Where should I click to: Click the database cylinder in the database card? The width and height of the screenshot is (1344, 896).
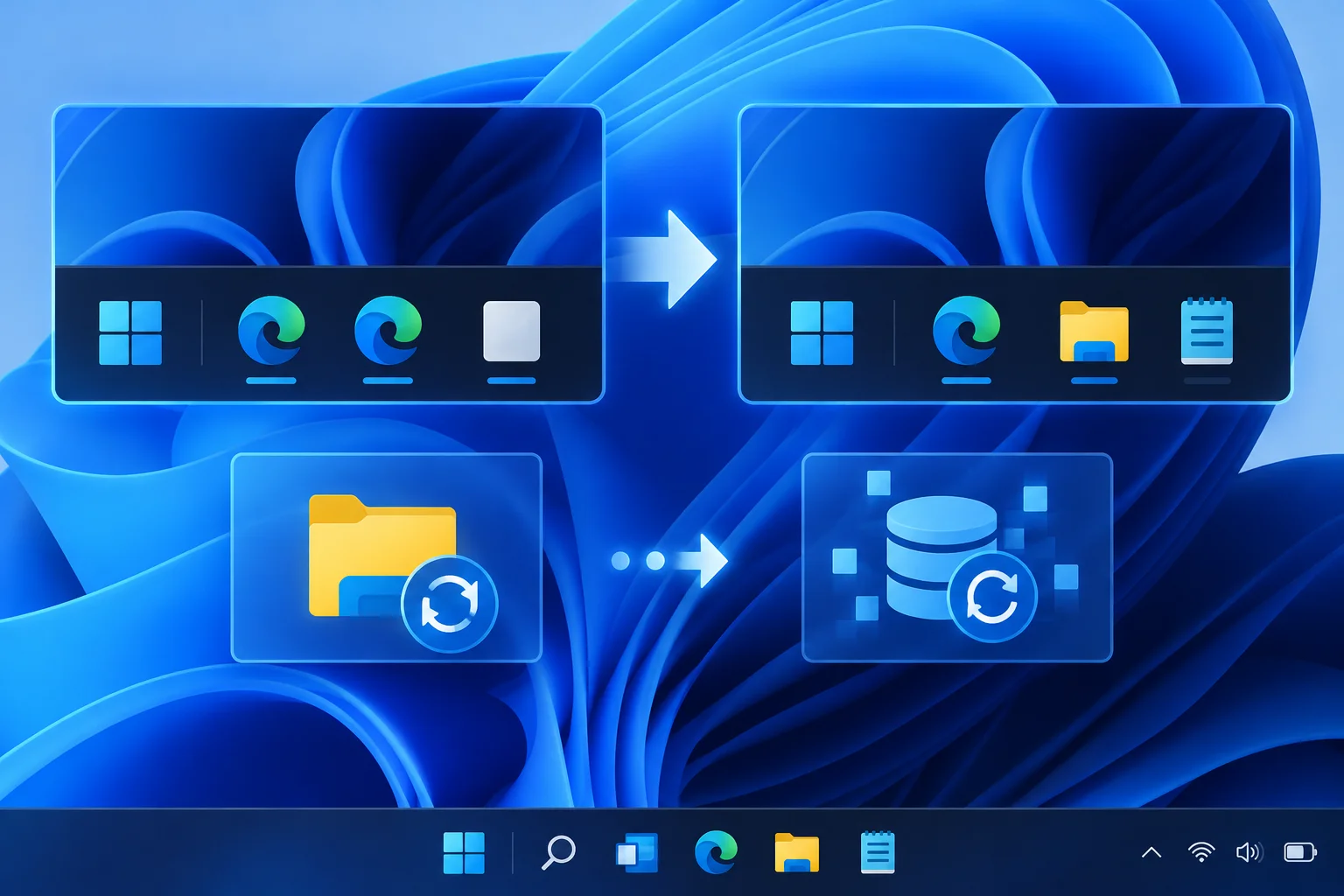[941, 556]
